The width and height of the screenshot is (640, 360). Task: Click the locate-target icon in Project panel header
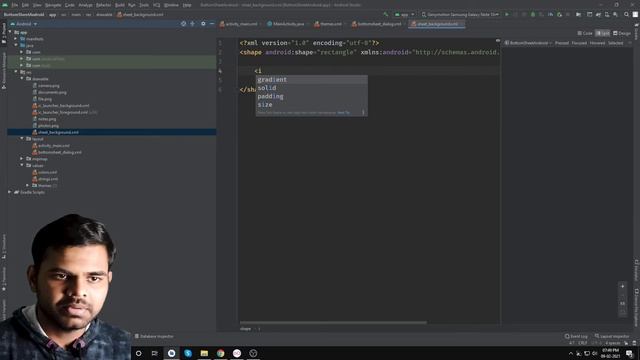pos(183,24)
